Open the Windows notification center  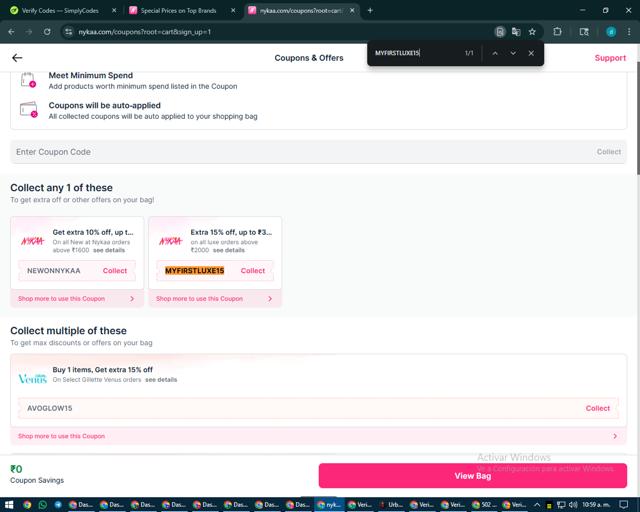tap(624, 505)
